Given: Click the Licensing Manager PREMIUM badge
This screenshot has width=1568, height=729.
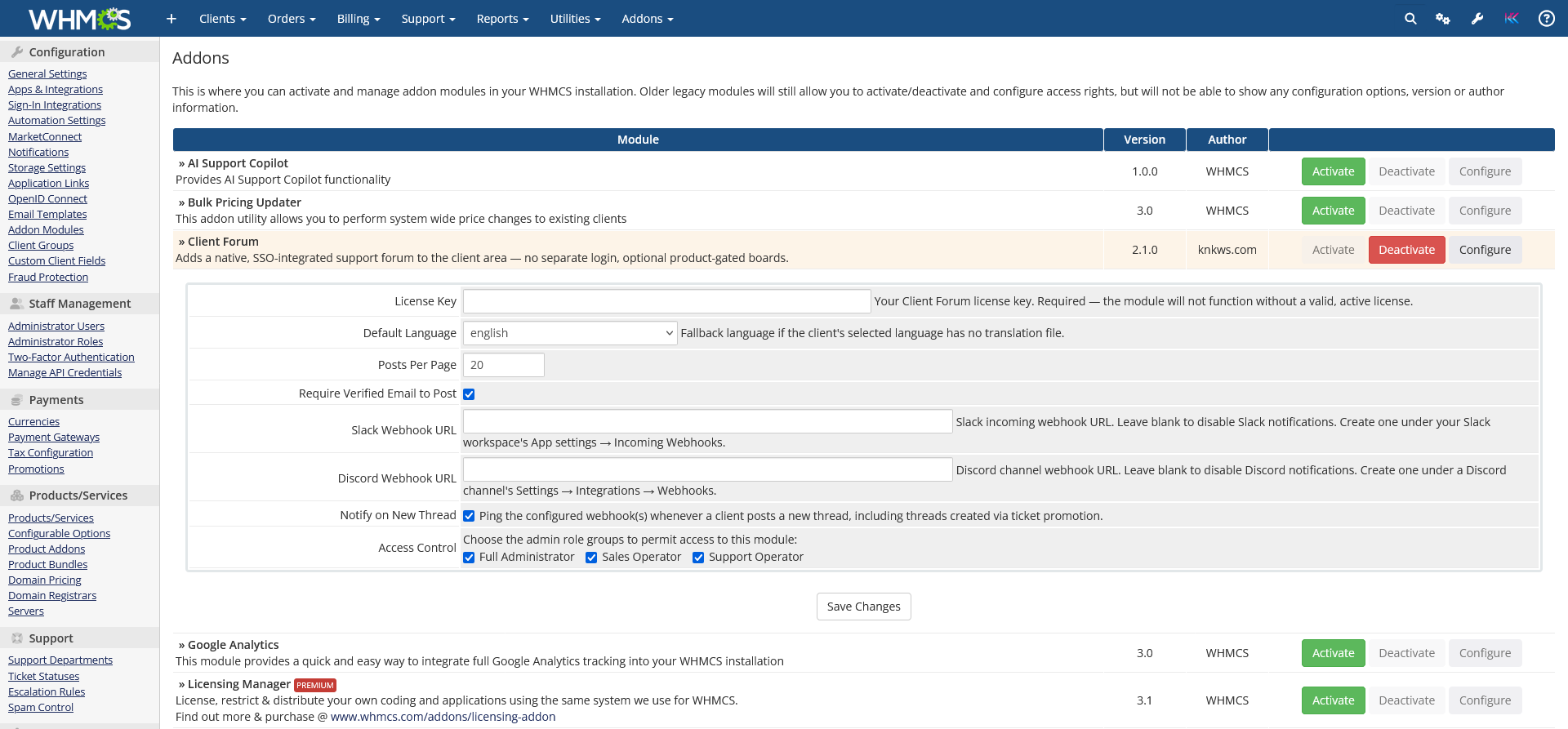Looking at the screenshot, I should pyautogui.click(x=315, y=685).
